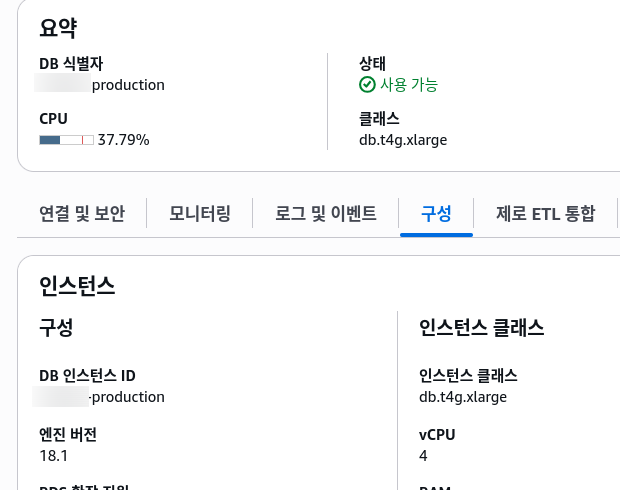Click the 상태 label in summary
This screenshot has width=620, height=490.
[x=372, y=62]
